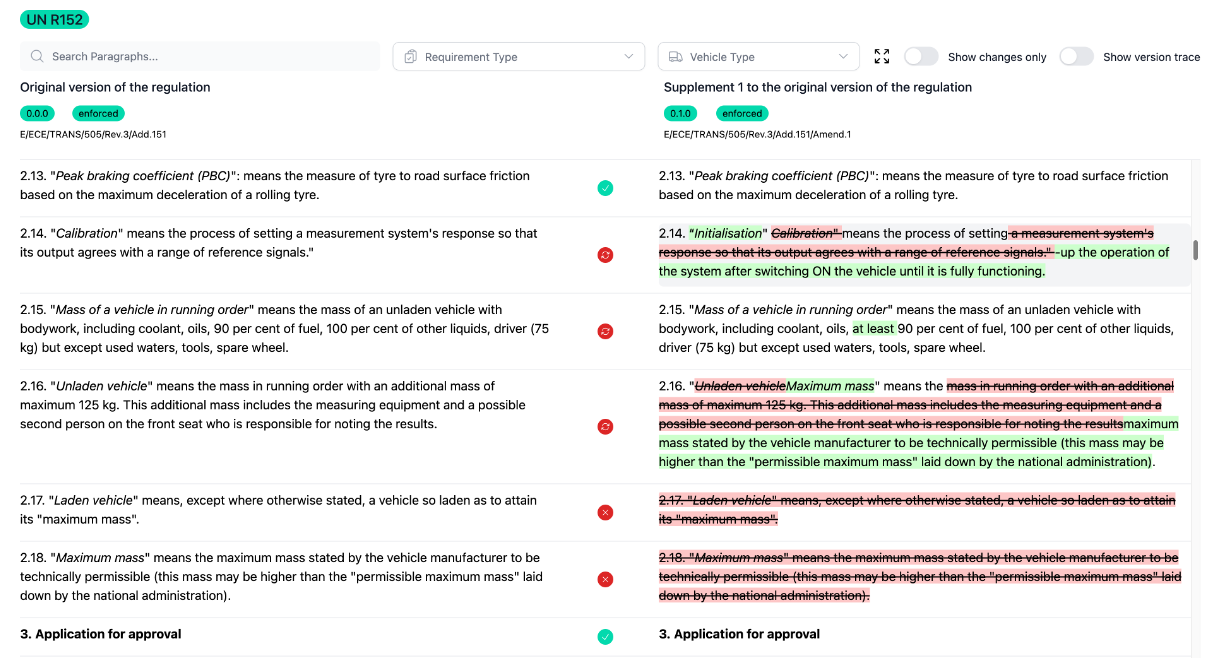1226x658 pixels.
Task: Click the Search Paragraphs input field
Action: pos(200,56)
